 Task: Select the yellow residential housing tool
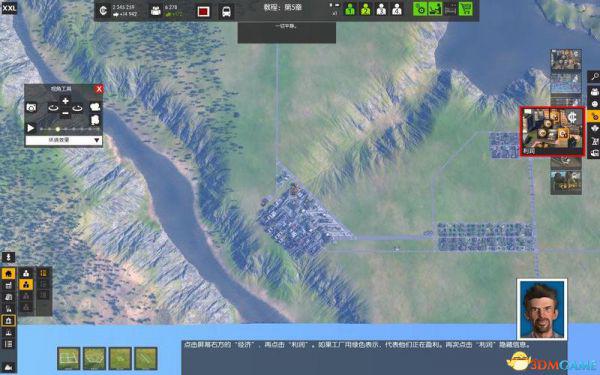8,273
